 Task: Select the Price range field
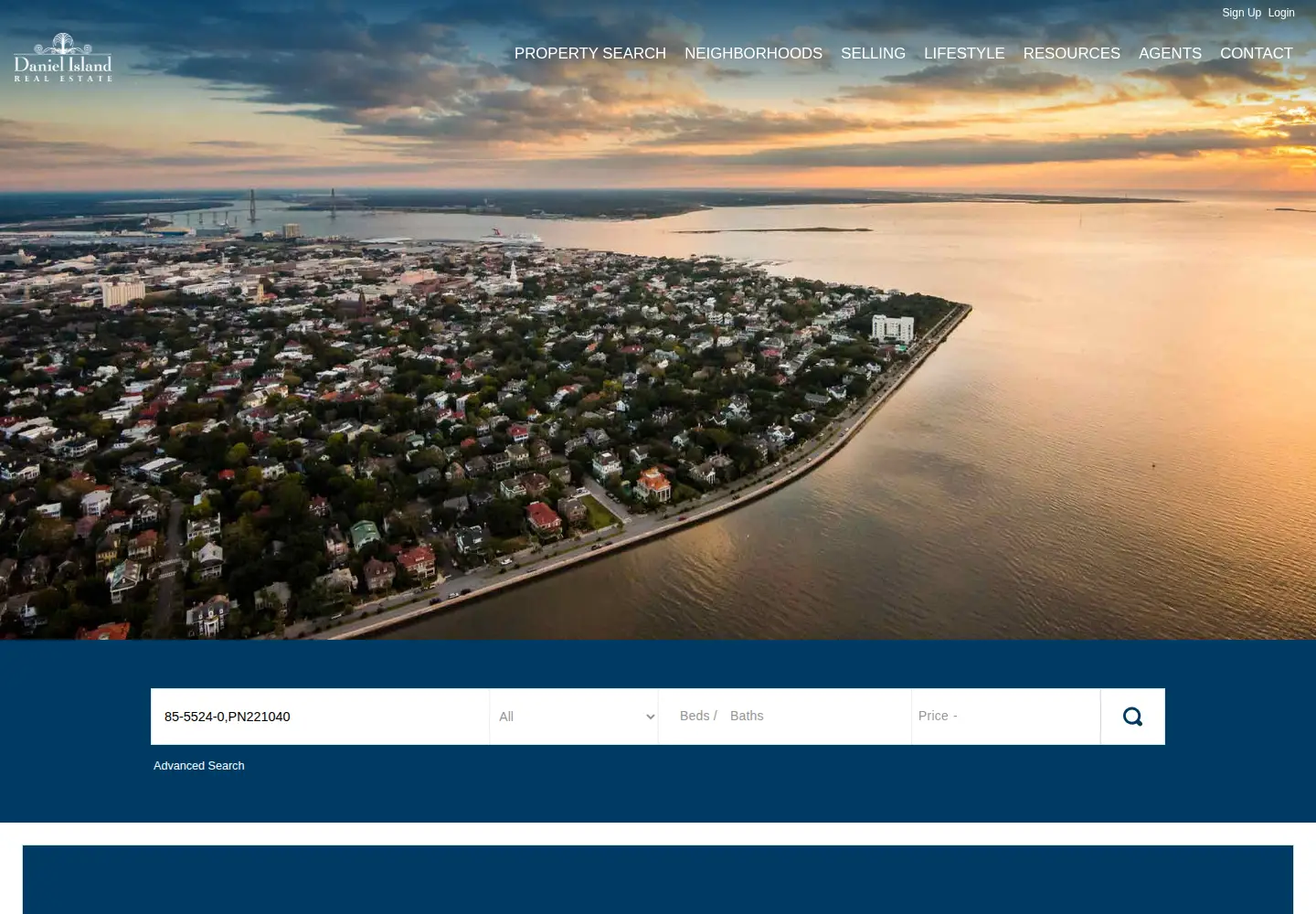[x=1005, y=716]
